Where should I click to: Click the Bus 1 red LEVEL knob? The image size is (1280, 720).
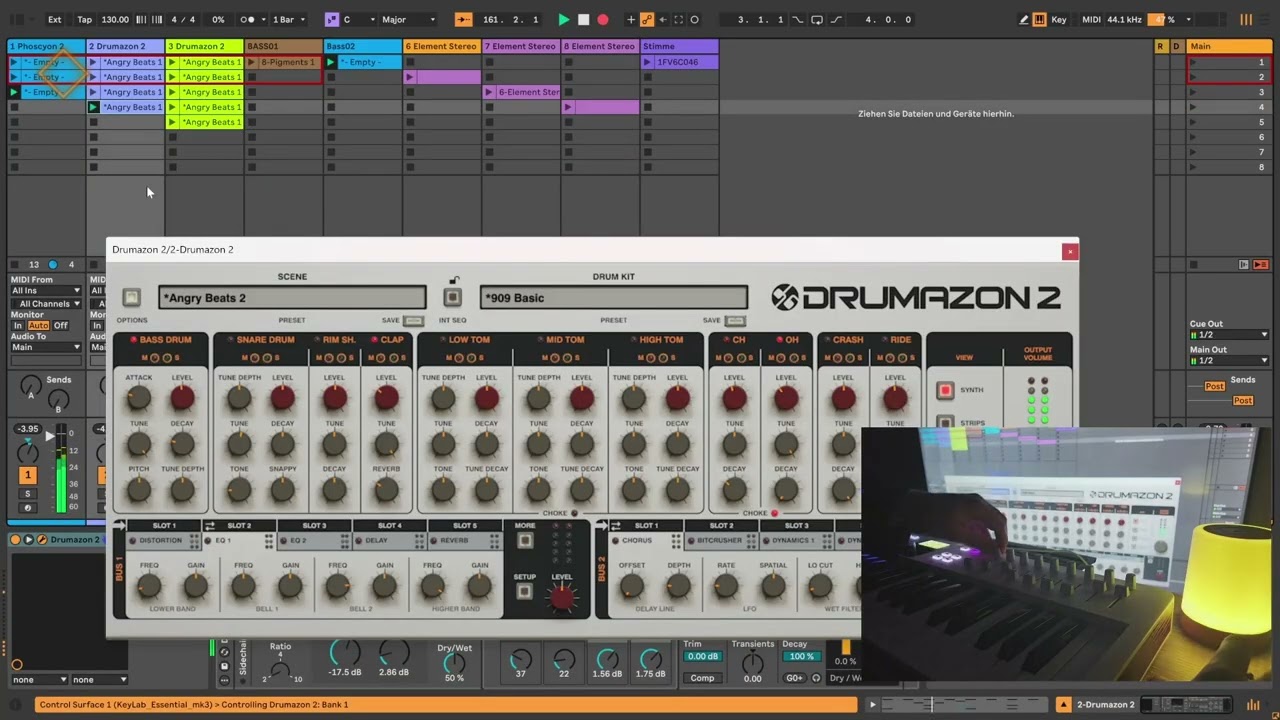click(562, 598)
